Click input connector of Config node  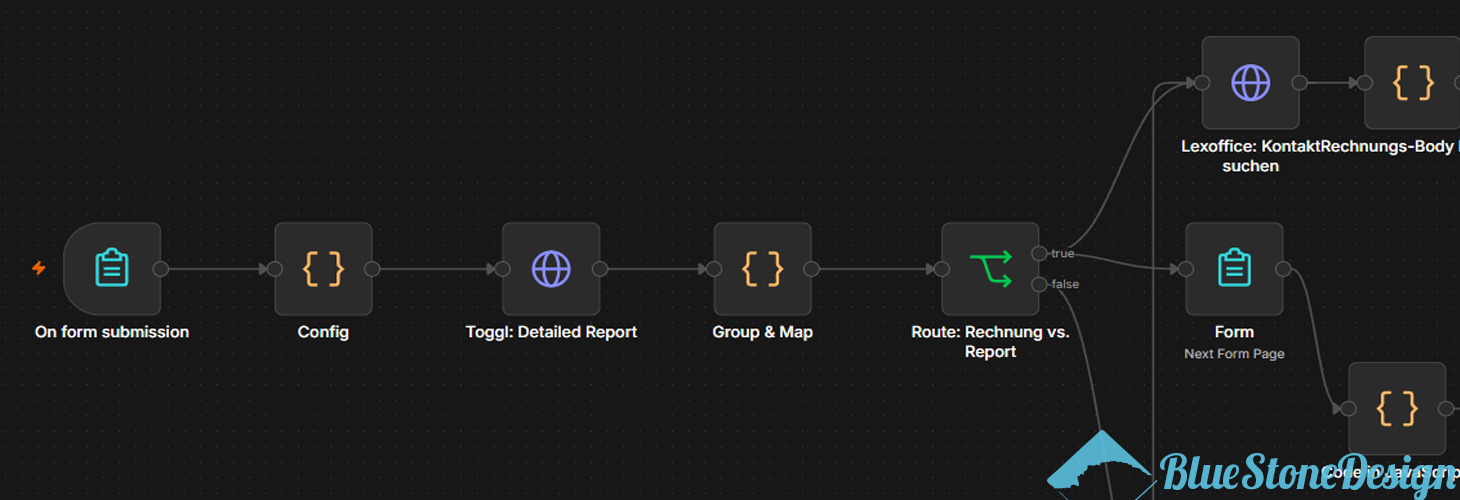tap(275, 269)
